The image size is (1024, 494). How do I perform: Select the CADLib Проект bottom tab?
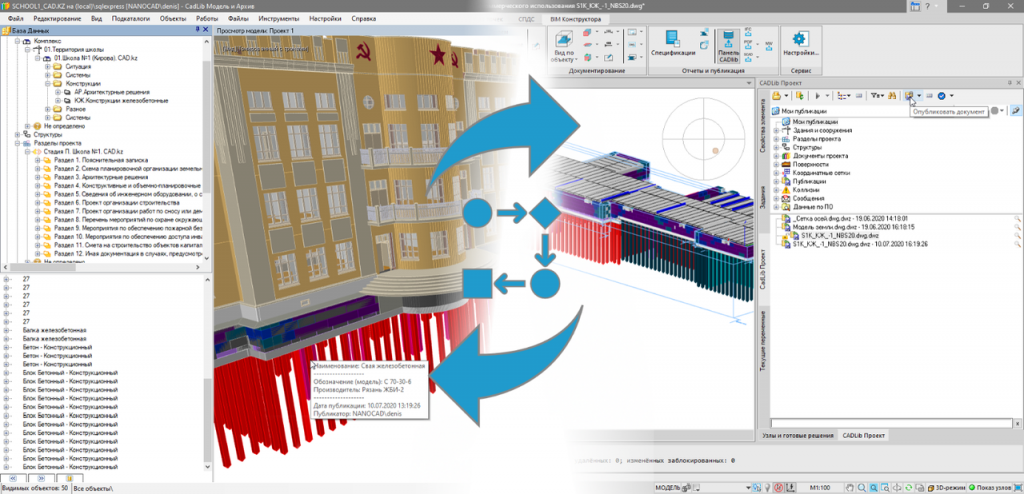click(863, 435)
